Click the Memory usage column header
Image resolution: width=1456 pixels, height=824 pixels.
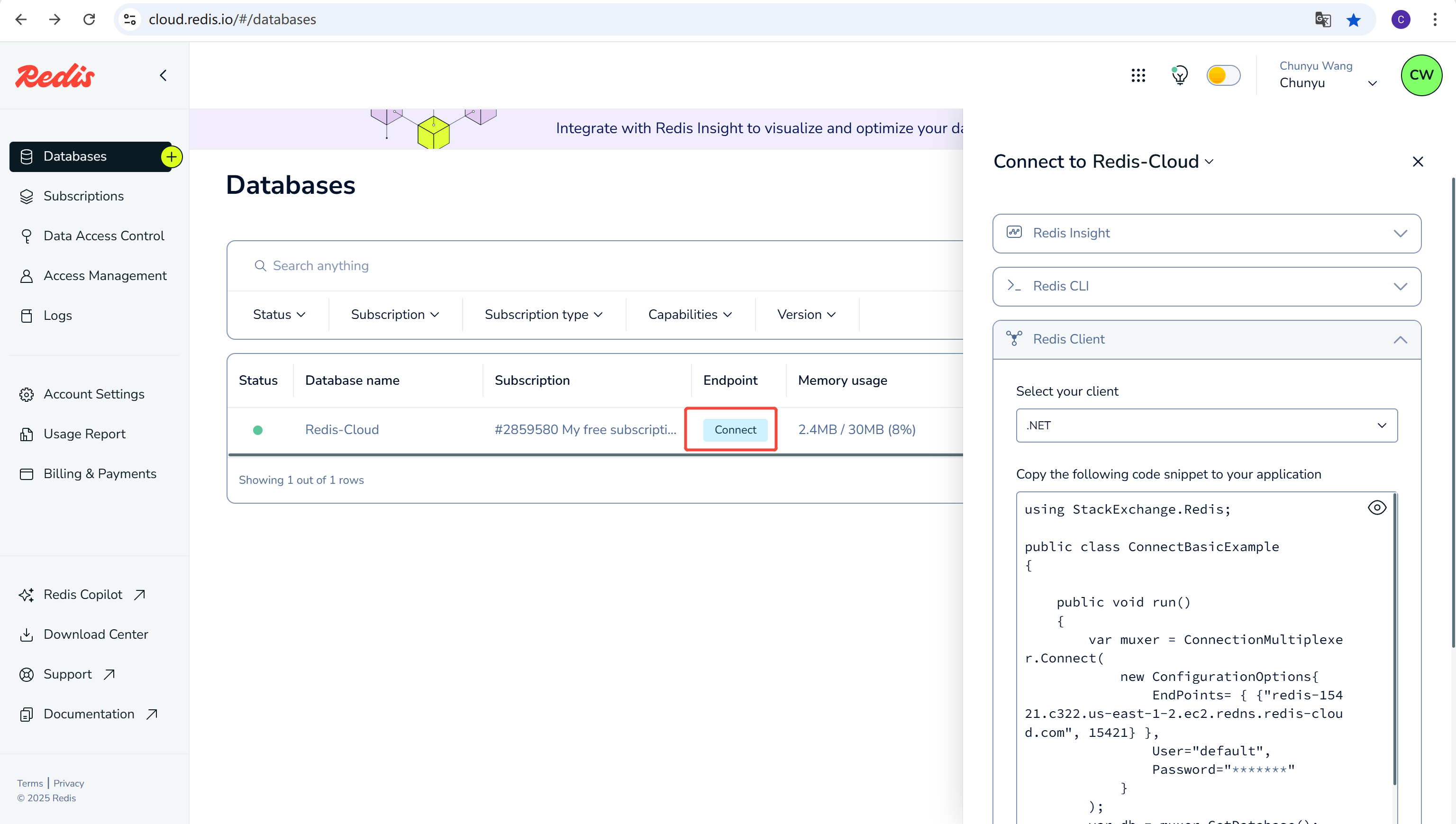[x=842, y=380]
